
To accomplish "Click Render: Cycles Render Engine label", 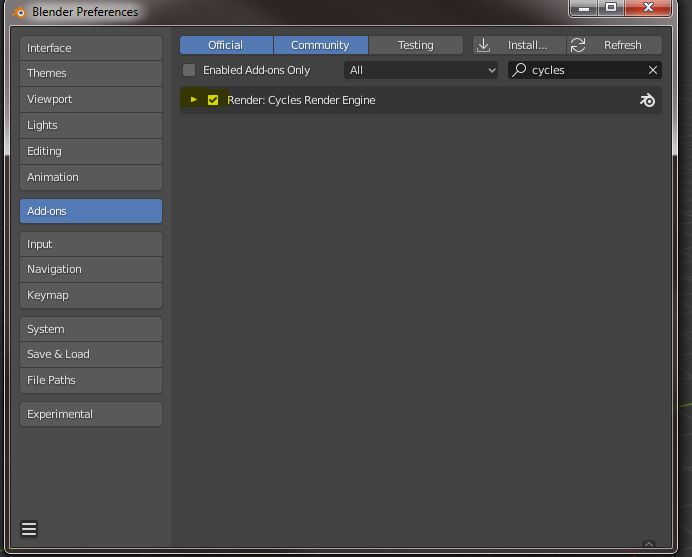I will (301, 100).
